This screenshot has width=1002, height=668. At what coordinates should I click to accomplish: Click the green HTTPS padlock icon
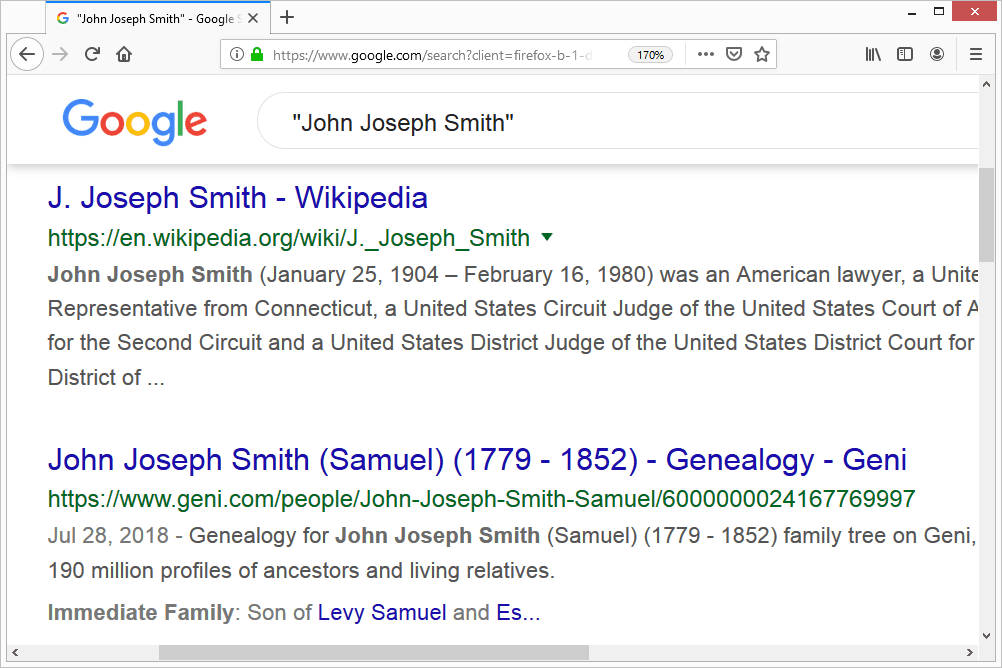256,54
